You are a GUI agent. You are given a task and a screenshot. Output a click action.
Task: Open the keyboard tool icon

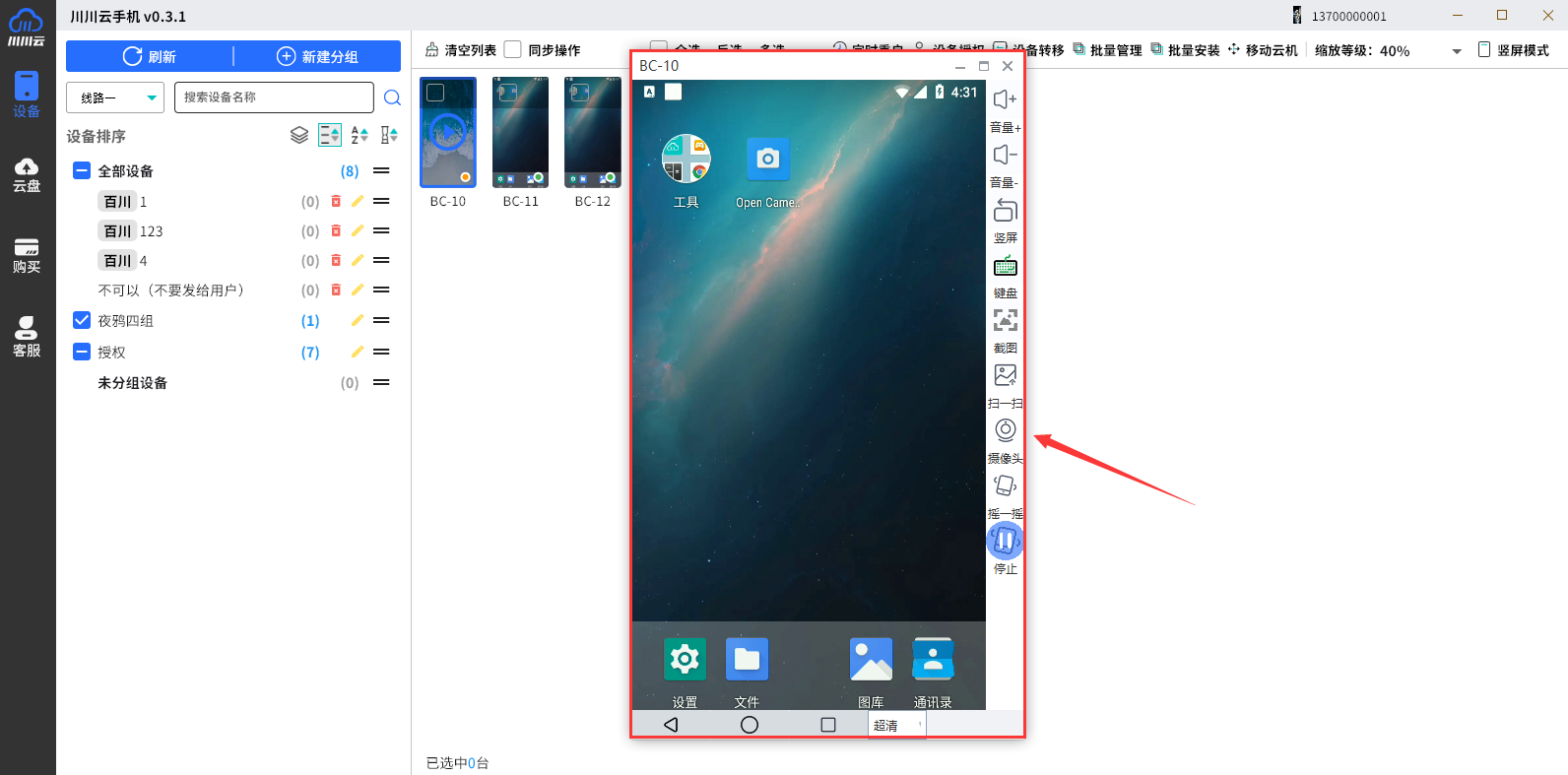point(1005,266)
